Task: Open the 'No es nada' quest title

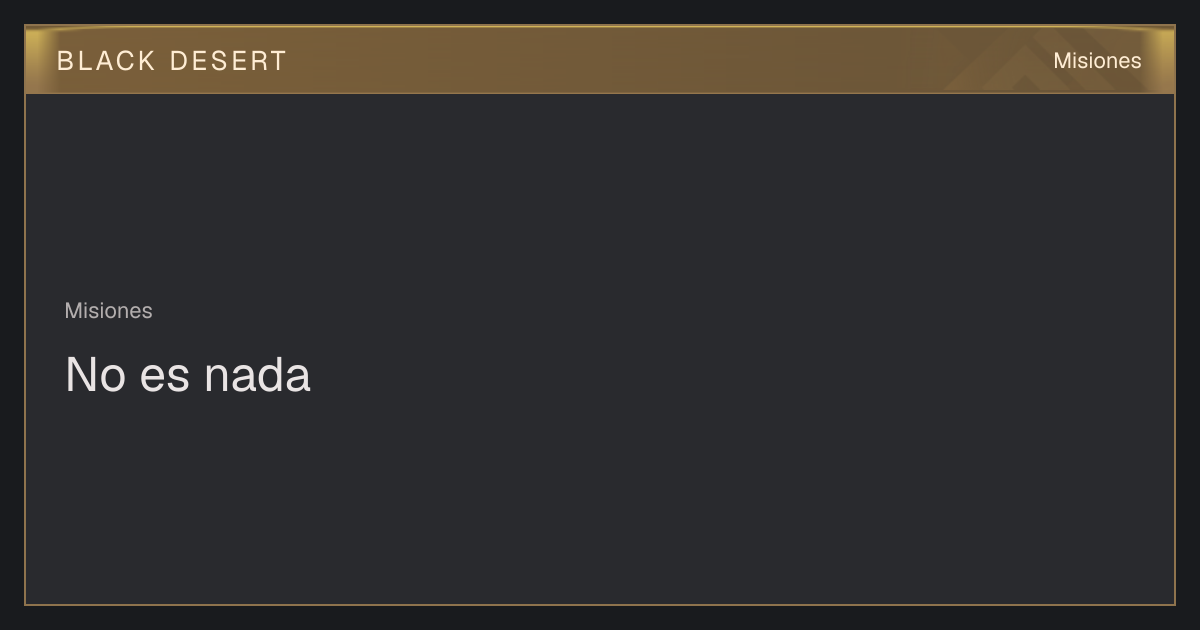Action: coord(188,375)
